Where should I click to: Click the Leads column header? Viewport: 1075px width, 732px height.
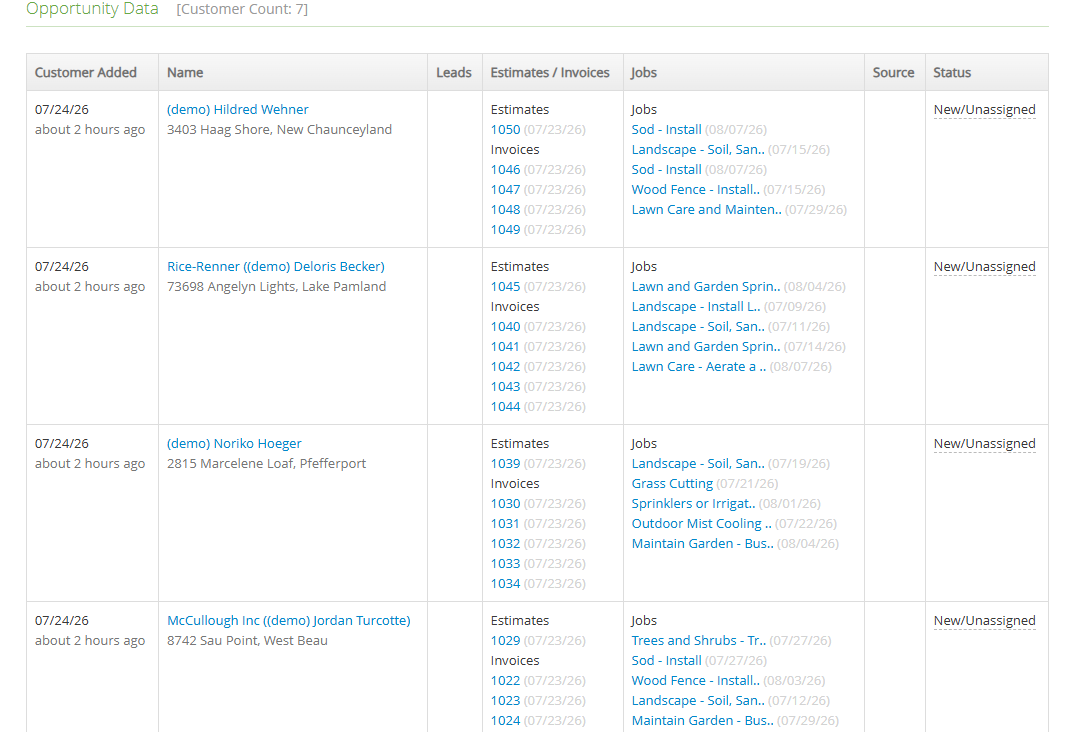454,73
